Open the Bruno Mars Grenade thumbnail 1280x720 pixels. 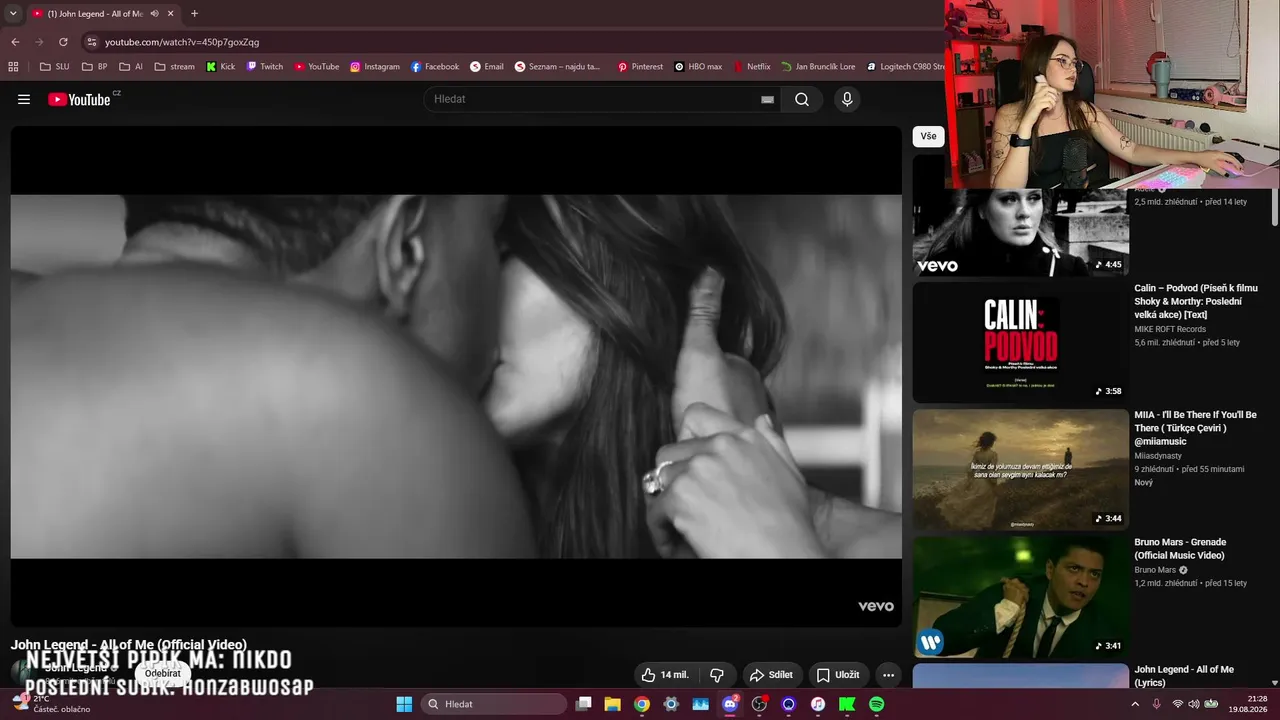[1020, 597]
